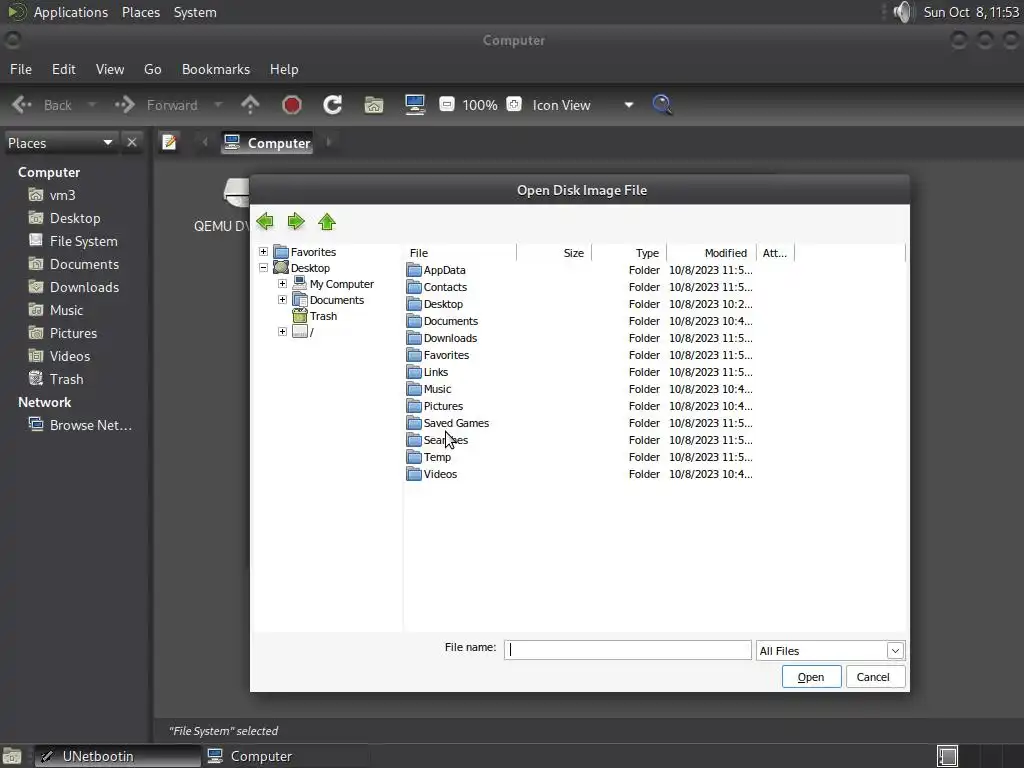The image size is (1024, 768).
Task: Open the File menu
Action: coord(21,69)
